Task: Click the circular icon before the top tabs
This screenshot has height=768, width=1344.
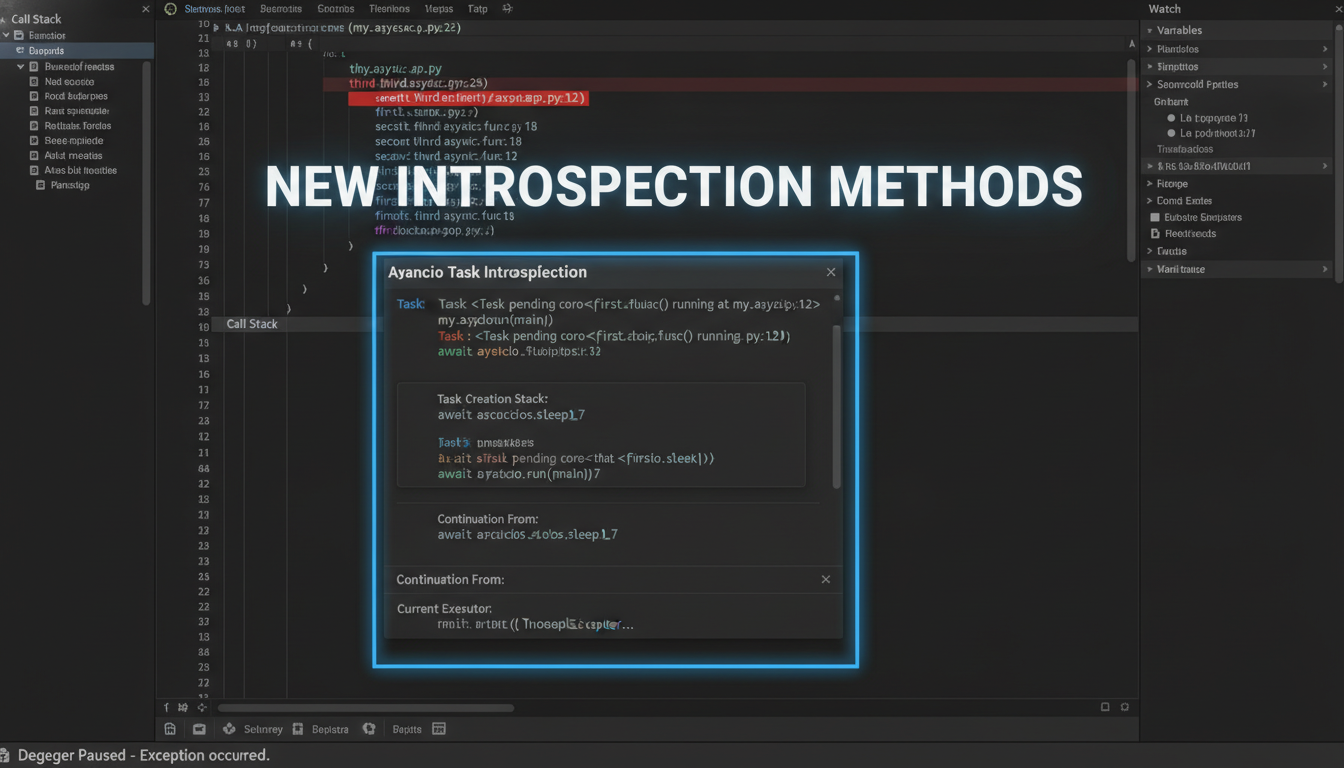Action: pos(170,9)
